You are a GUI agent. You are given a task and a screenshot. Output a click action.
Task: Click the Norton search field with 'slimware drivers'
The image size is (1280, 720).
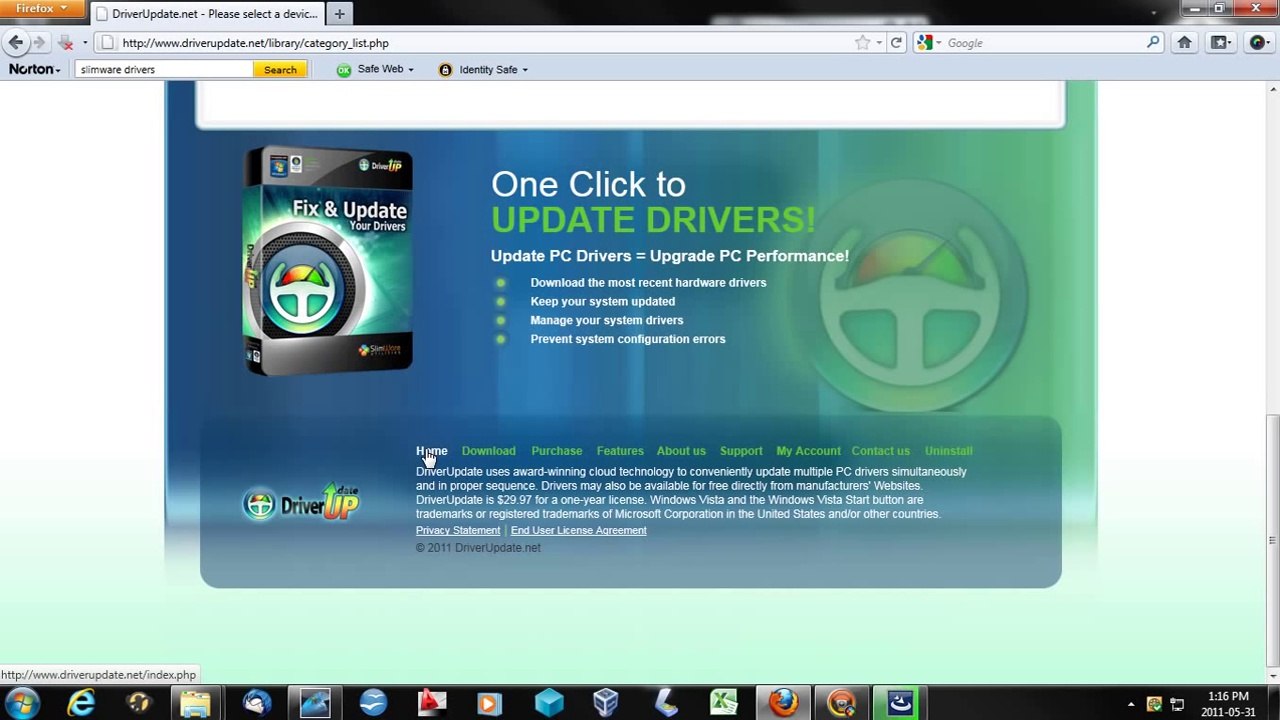[x=164, y=70]
